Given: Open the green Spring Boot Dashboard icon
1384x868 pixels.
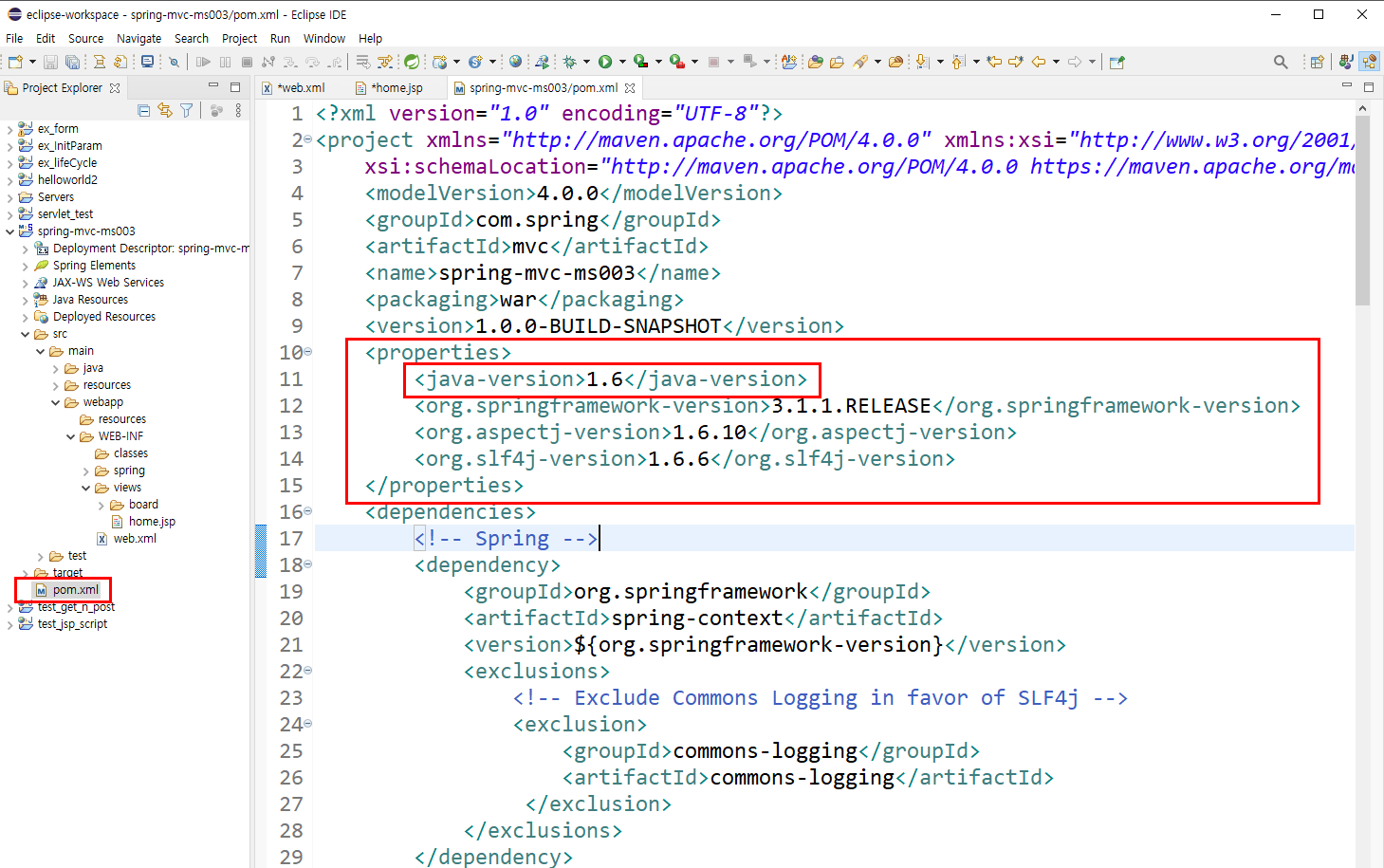Looking at the screenshot, I should pyautogui.click(x=412, y=62).
